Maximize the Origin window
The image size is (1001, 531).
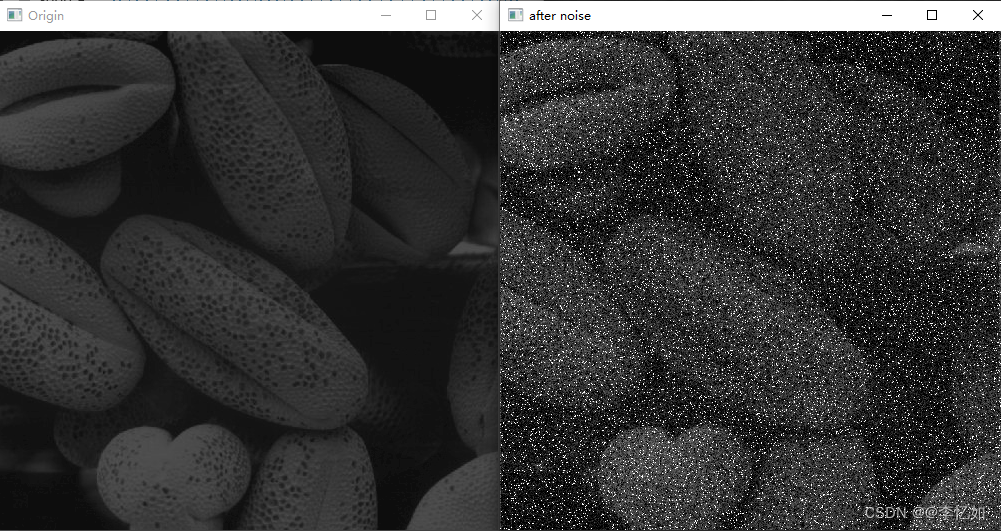(431, 15)
